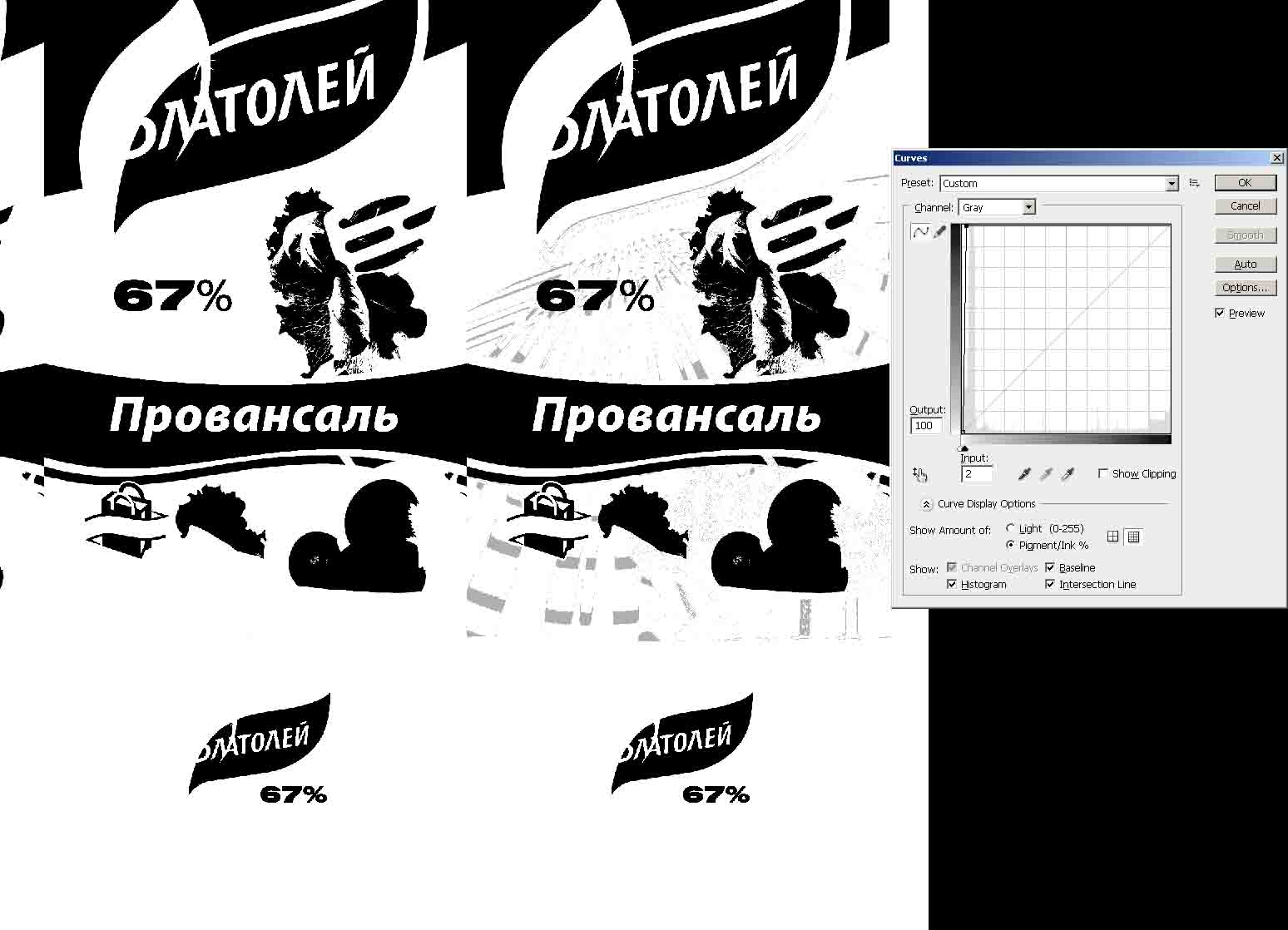Viewport: 1288px width, 930px height.
Task: Select the pencil draw curve tool
Action: [x=940, y=232]
